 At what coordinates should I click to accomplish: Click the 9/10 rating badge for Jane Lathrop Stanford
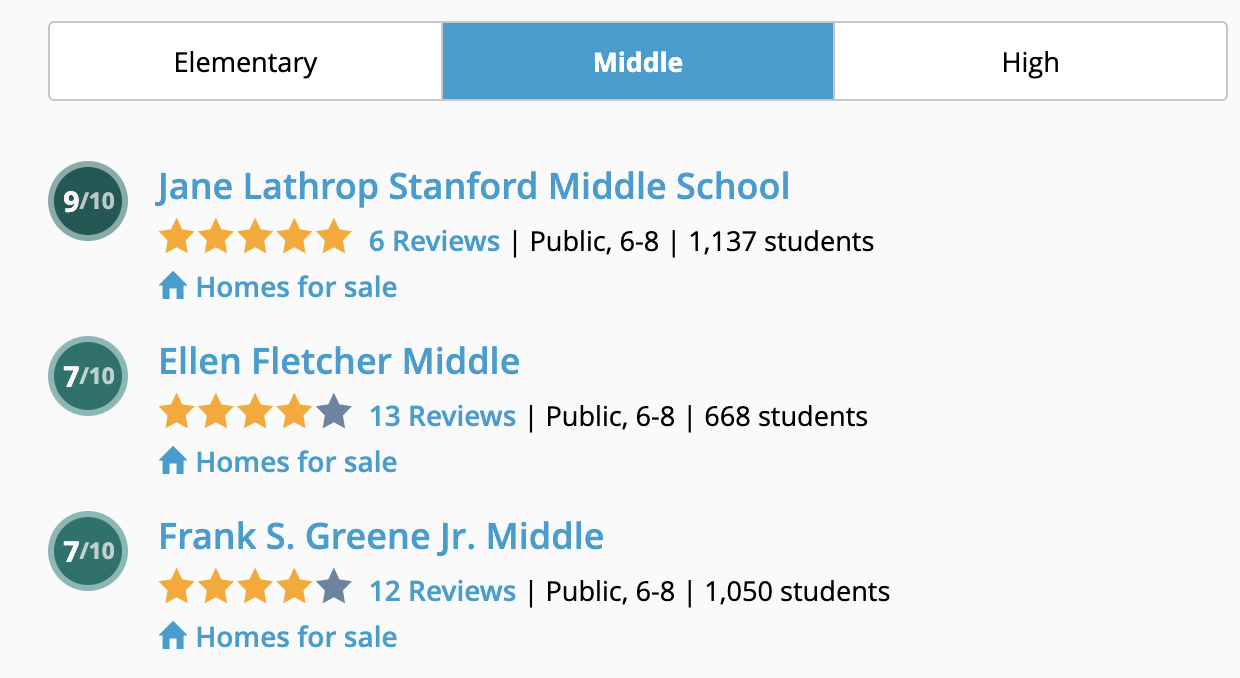(x=88, y=201)
